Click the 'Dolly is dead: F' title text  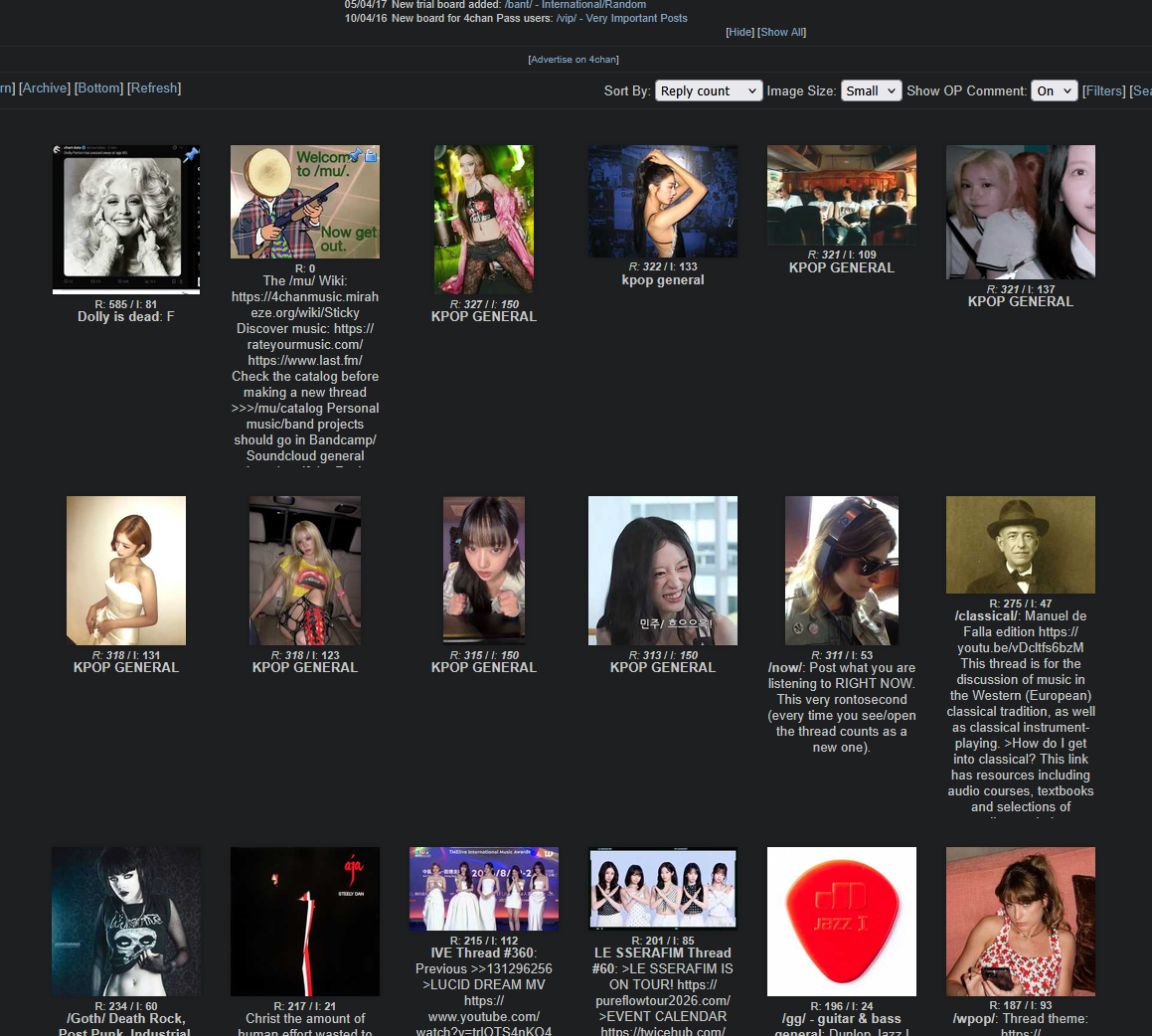click(x=125, y=317)
